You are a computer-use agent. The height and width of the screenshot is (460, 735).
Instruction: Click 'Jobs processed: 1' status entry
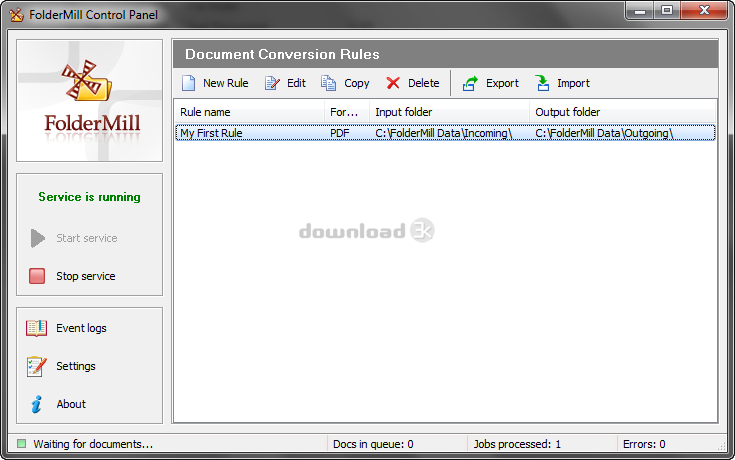517,444
